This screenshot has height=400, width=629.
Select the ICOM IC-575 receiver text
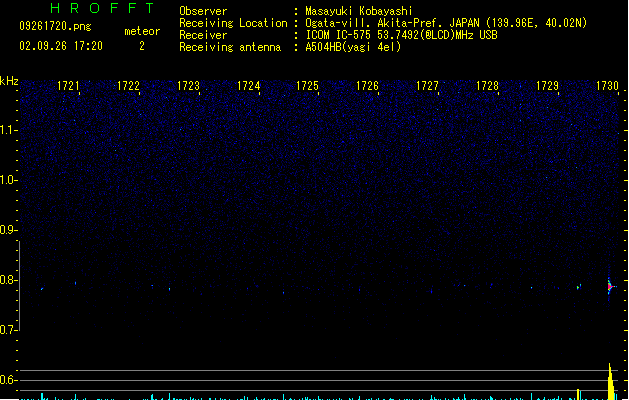402,35
